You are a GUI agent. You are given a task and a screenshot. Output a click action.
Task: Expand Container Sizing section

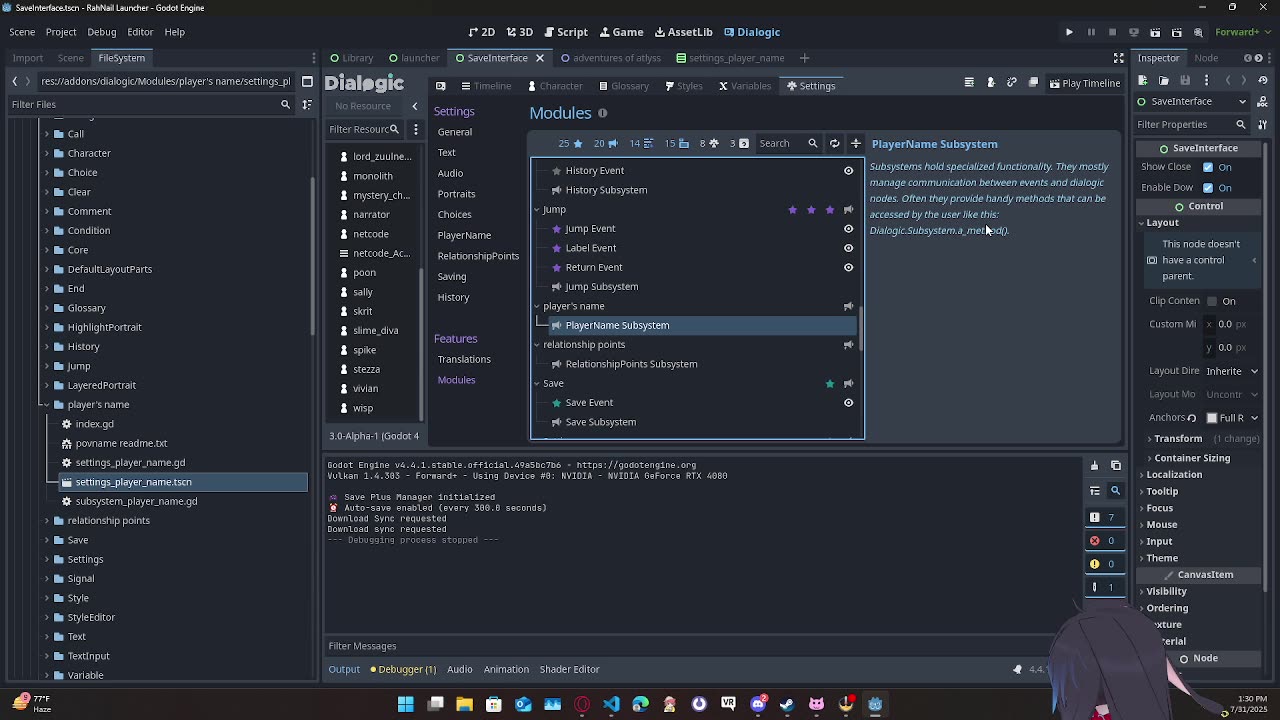click(1192, 458)
